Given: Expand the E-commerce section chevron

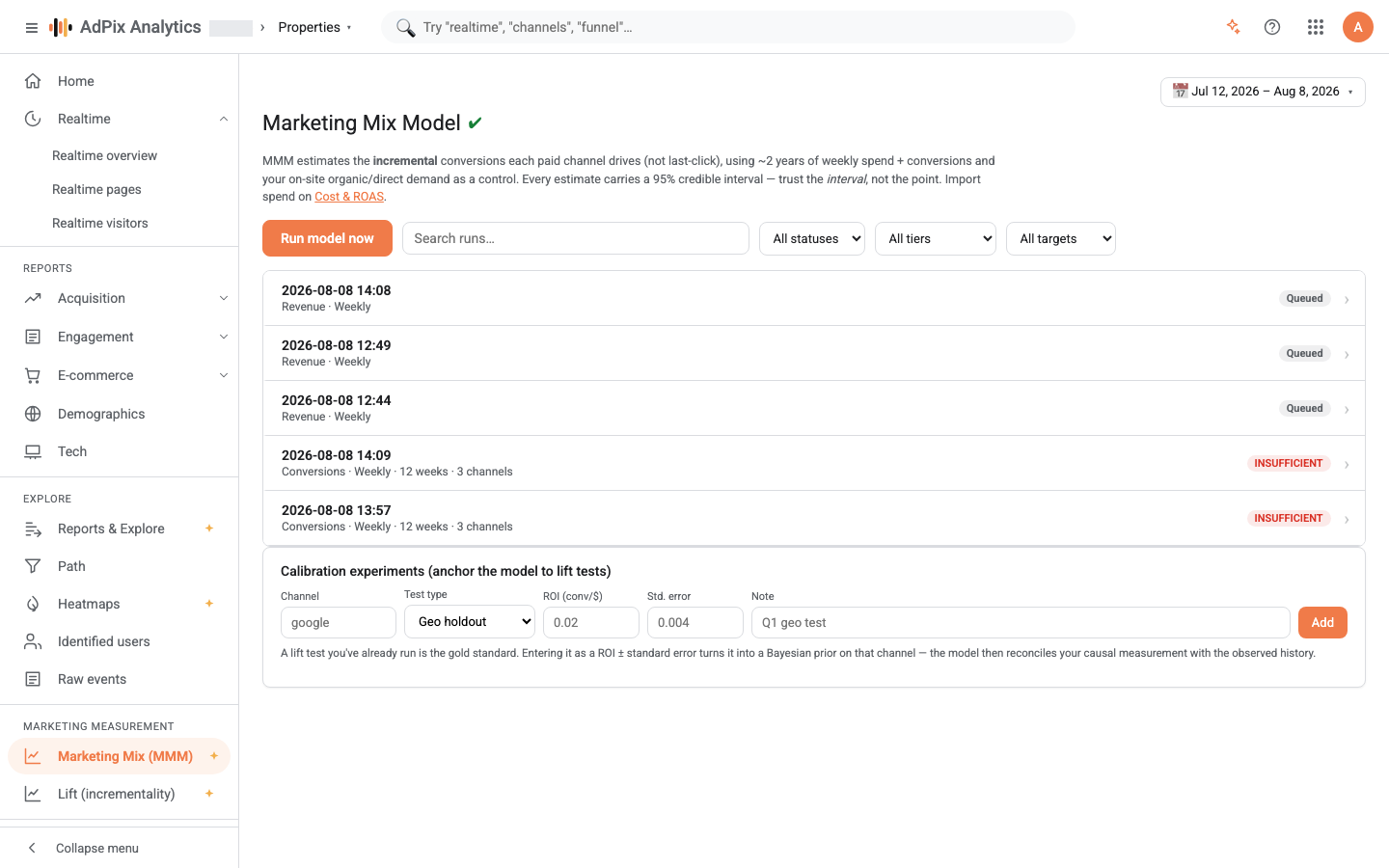Looking at the screenshot, I should pyautogui.click(x=224, y=375).
